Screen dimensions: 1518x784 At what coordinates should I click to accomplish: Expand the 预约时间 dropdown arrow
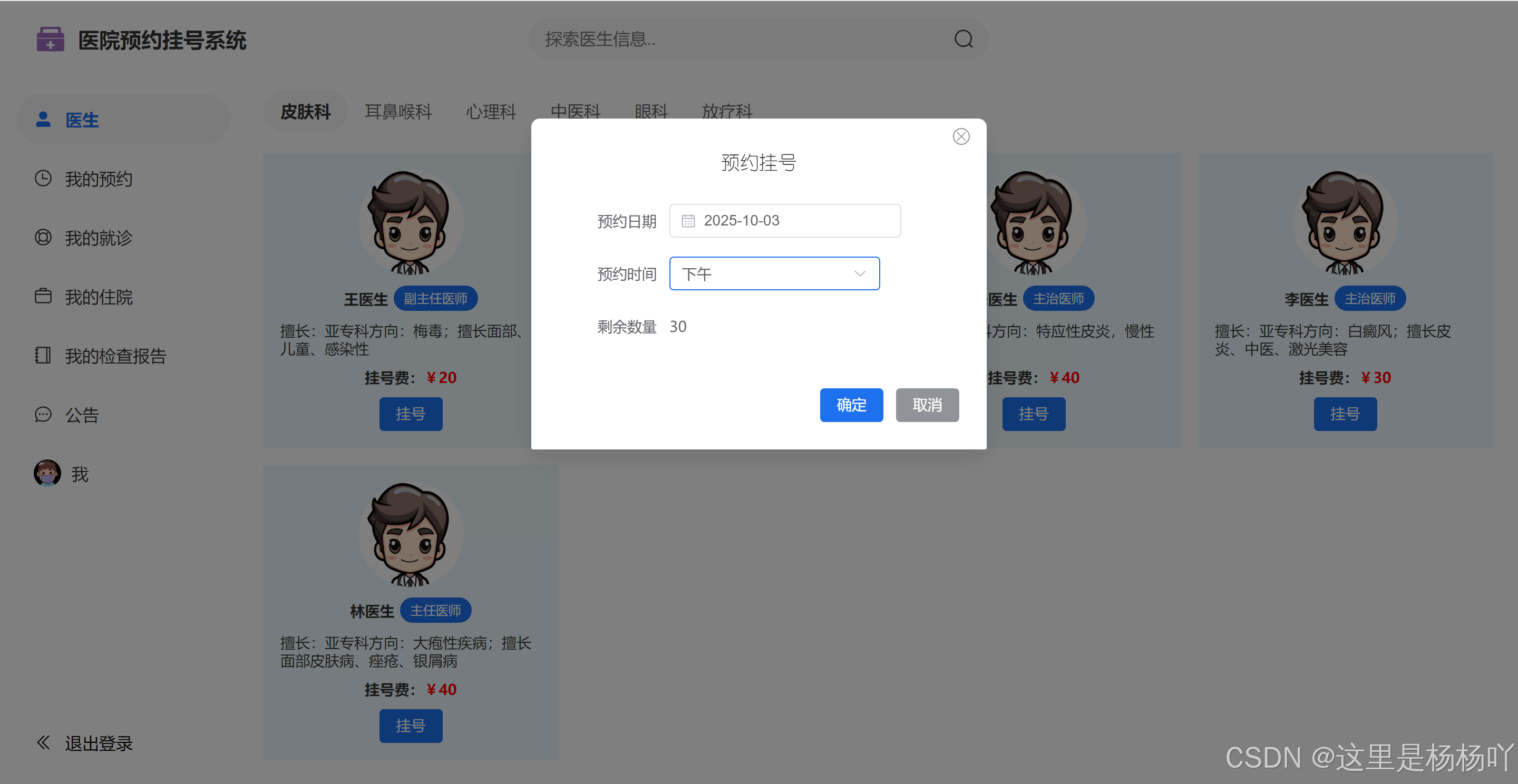(860, 274)
